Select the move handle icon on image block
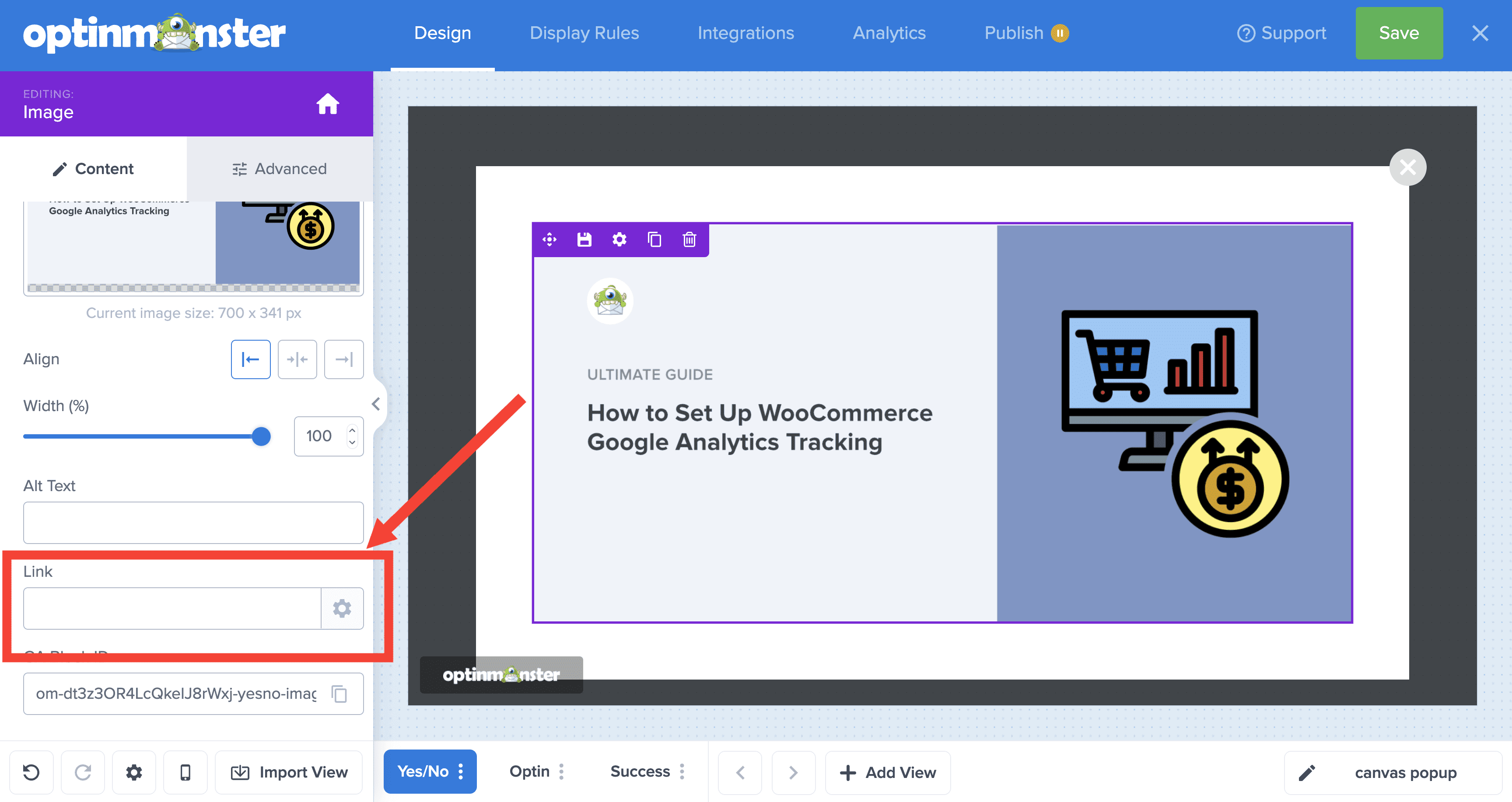 [549, 239]
